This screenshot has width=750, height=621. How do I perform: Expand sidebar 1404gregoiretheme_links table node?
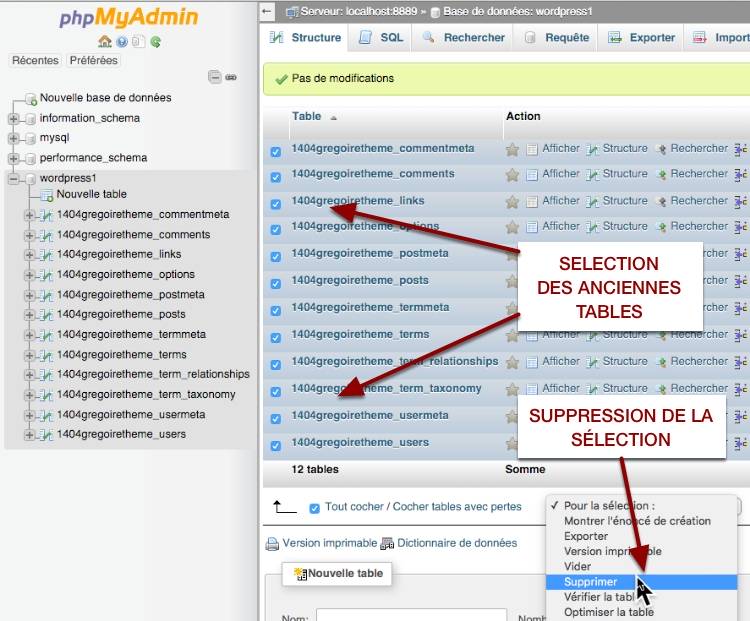[29, 255]
